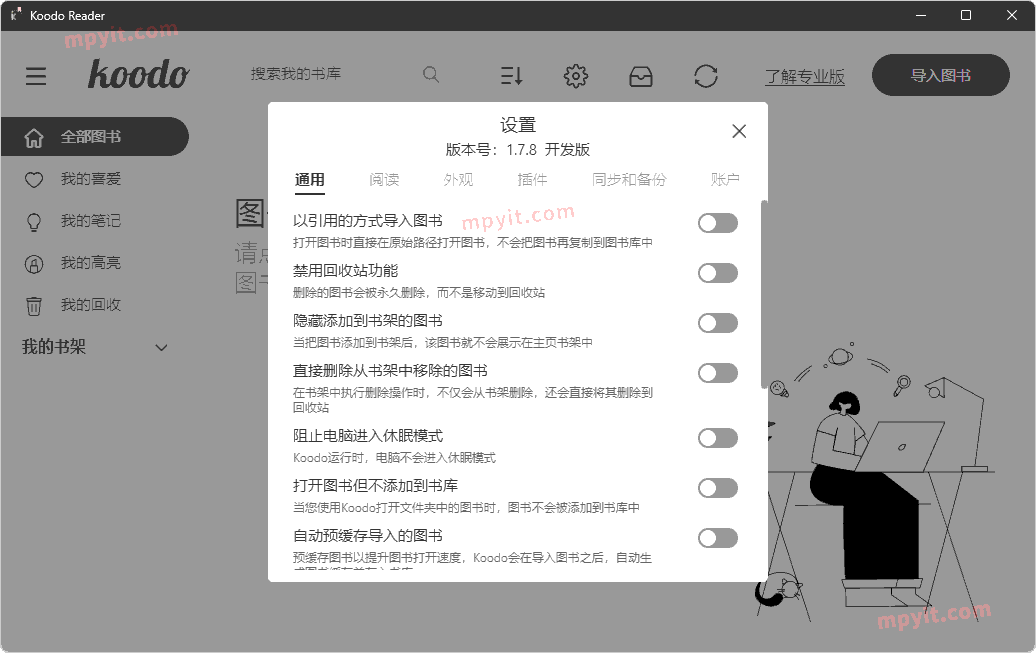
Task: Open the 了解专业版 link
Action: 805,77
